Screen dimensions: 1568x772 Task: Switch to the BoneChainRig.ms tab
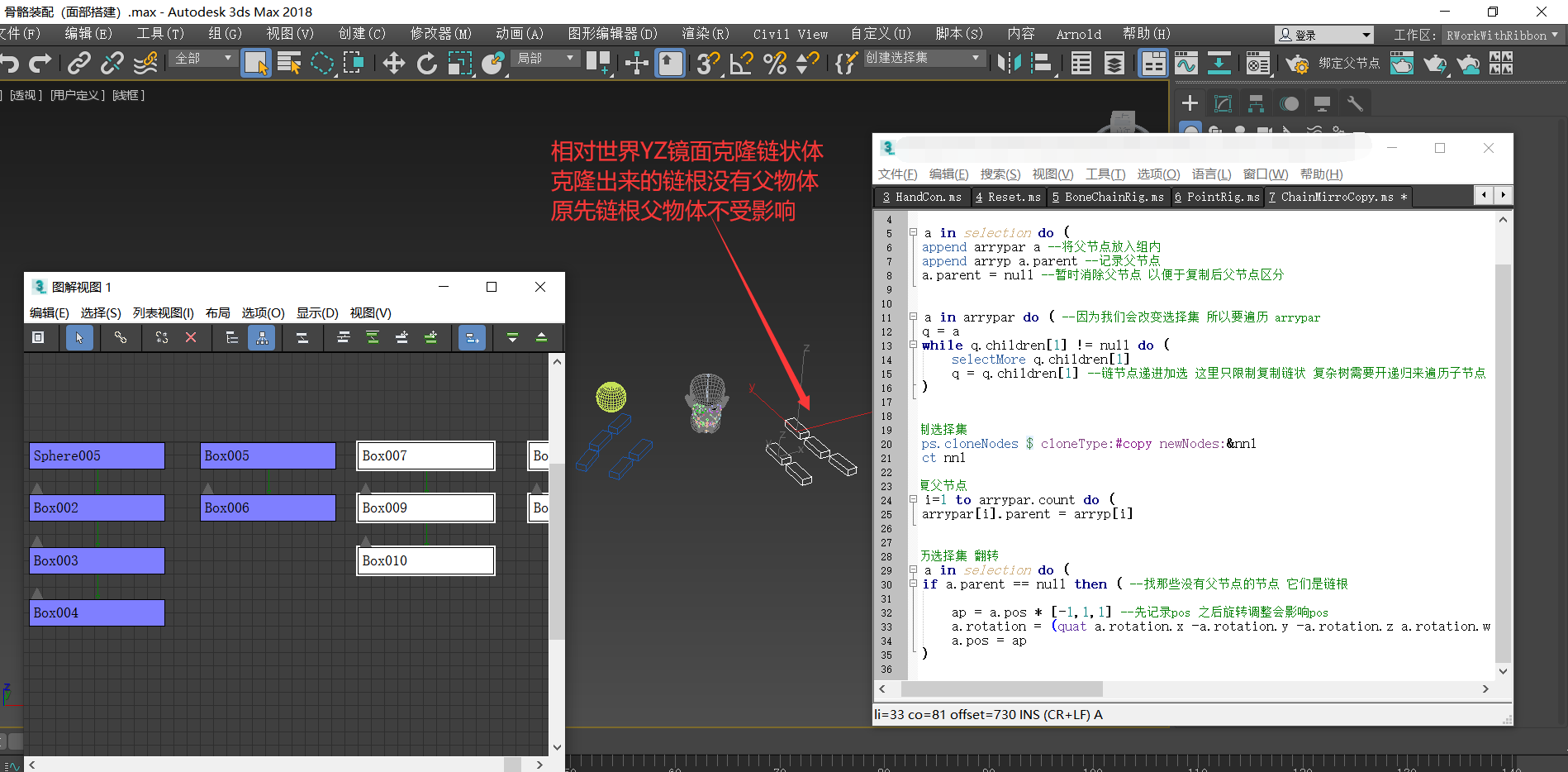[1108, 197]
